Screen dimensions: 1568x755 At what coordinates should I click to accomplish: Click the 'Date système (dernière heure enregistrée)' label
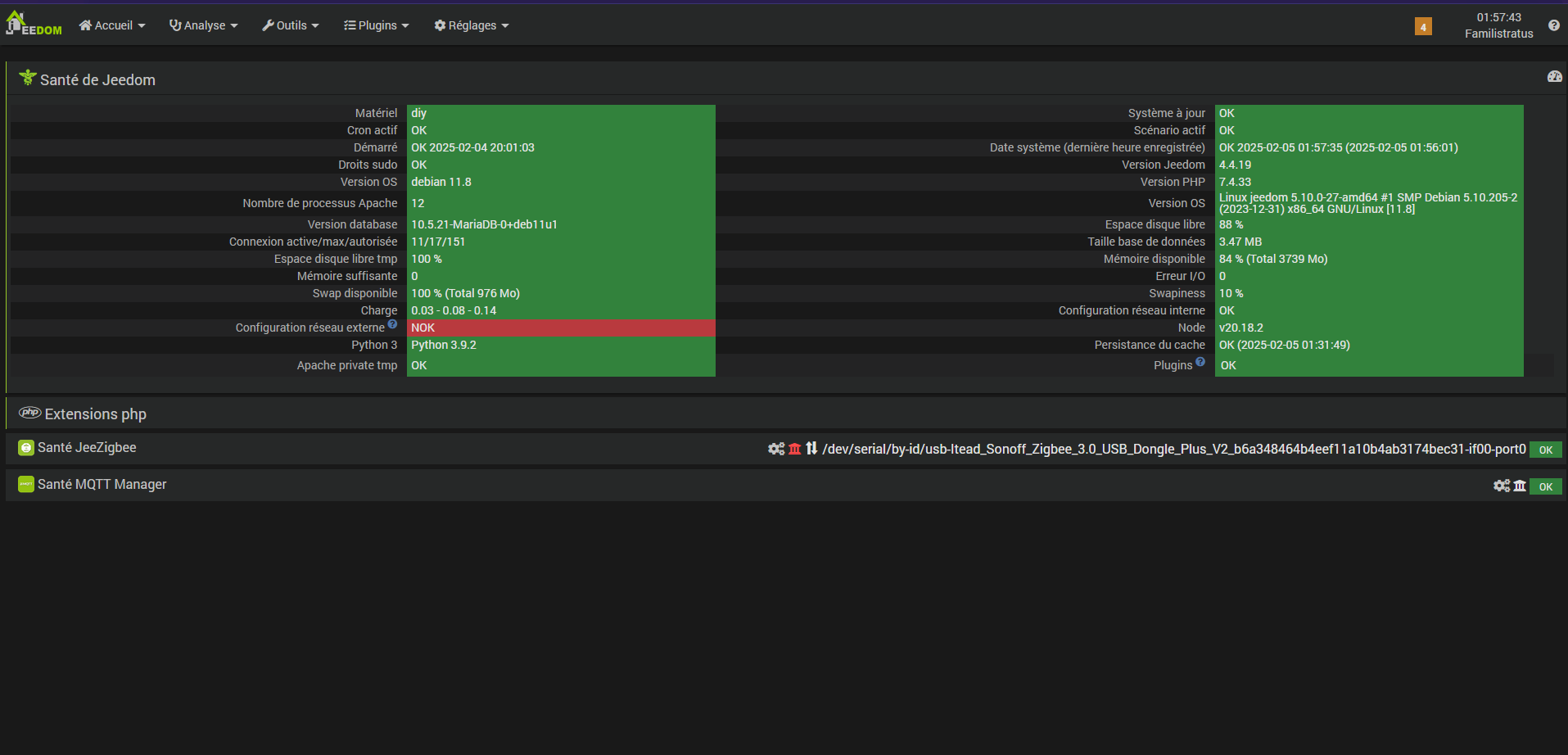(1097, 147)
